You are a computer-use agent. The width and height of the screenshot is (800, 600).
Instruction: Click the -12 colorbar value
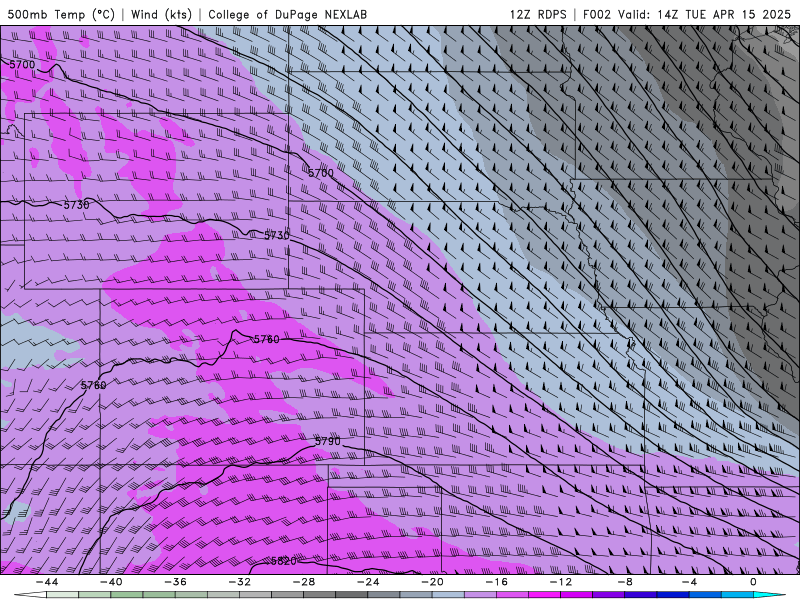(560, 582)
